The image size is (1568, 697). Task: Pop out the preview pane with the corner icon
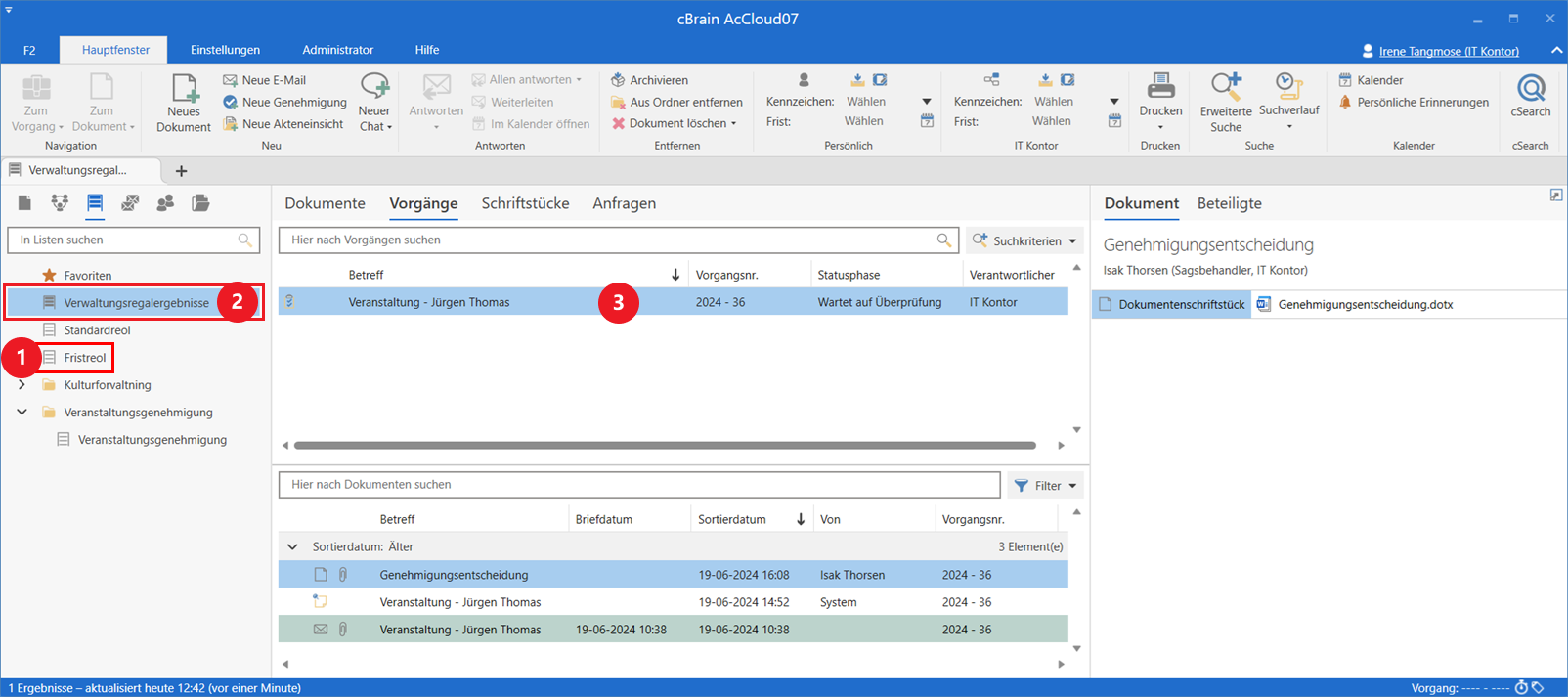coord(1556,196)
